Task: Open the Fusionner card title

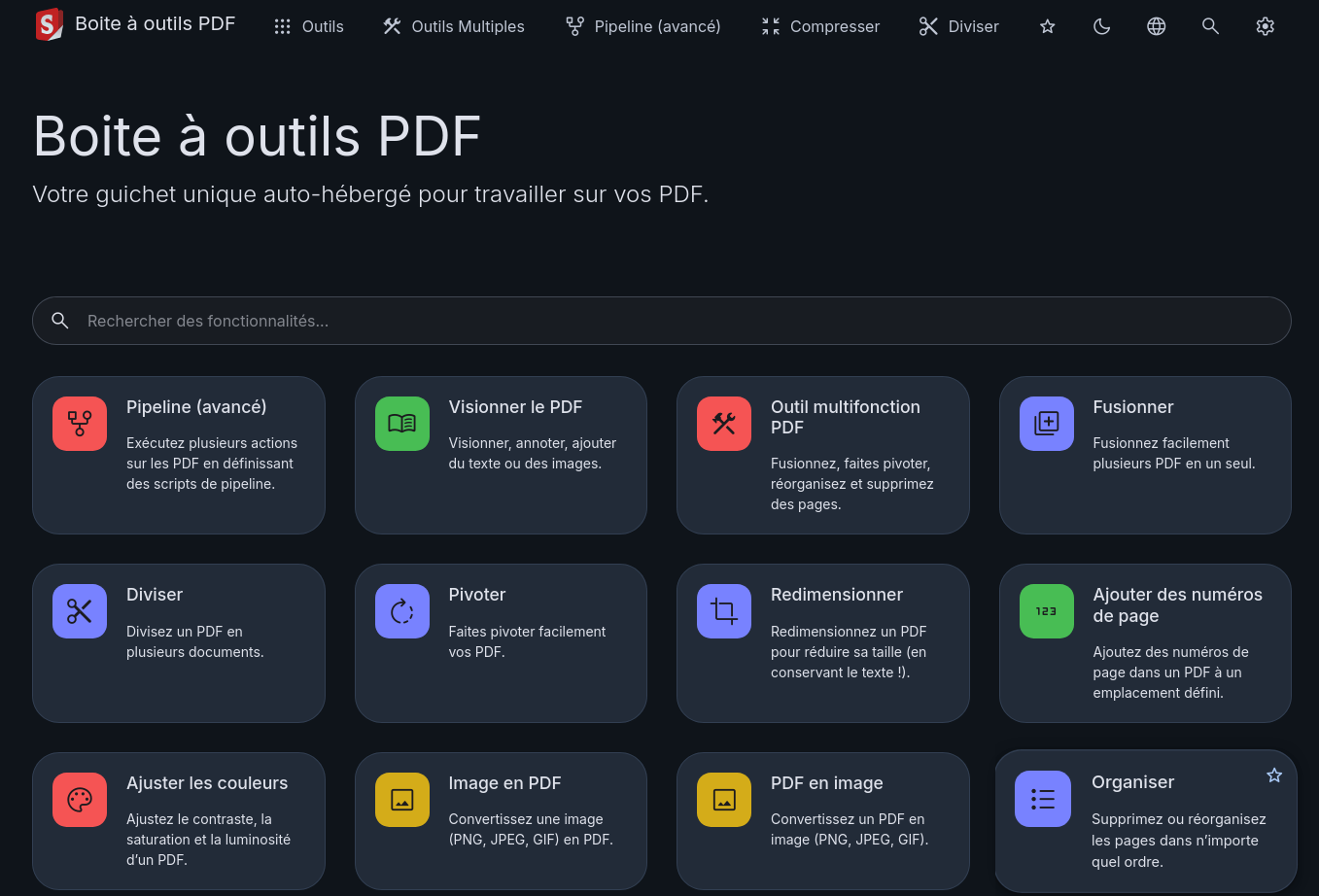Action: (1133, 407)
